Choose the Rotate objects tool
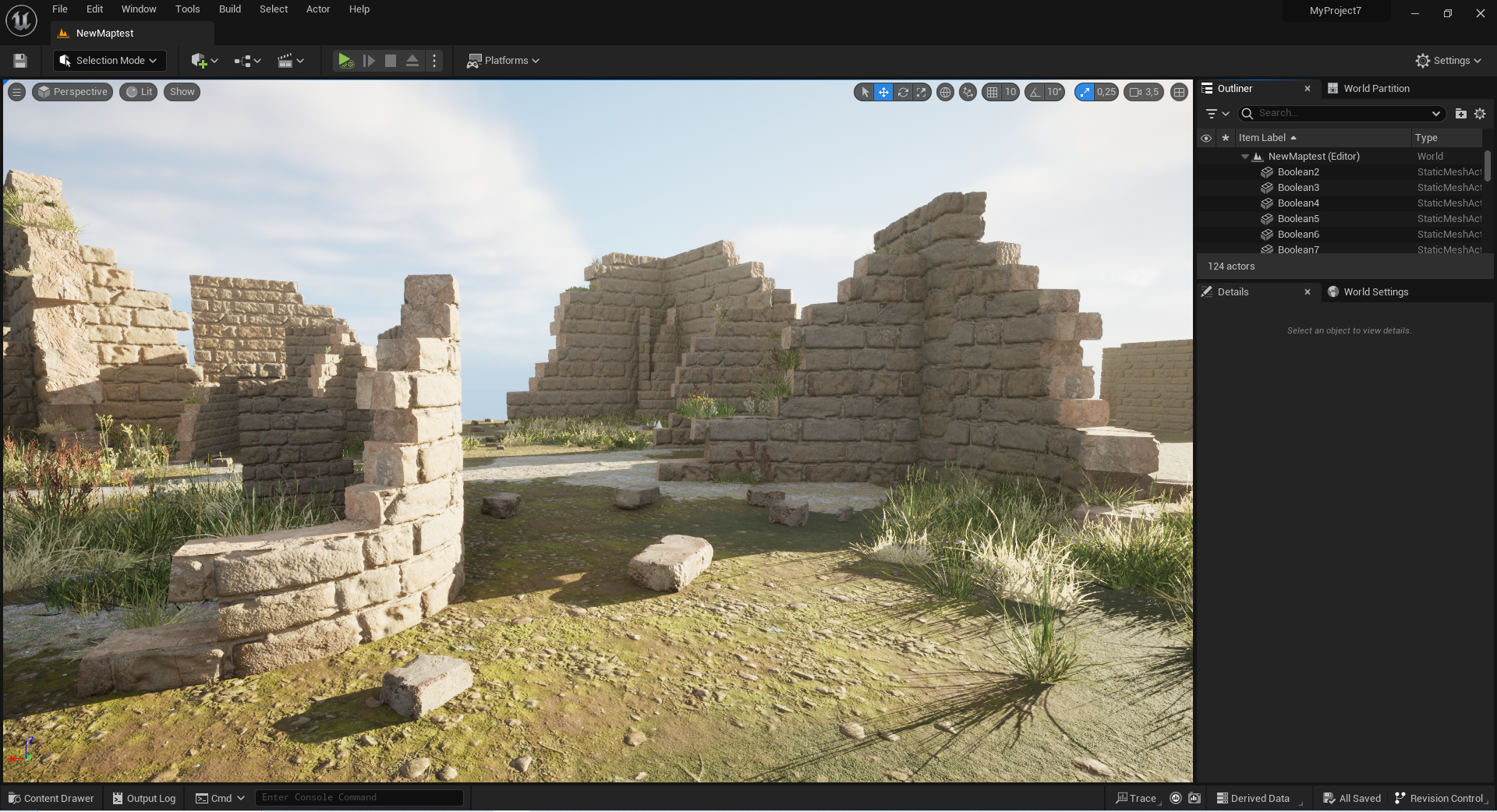Image resolution: width=1497 pixels, height=812 pixels. point(903,92)
